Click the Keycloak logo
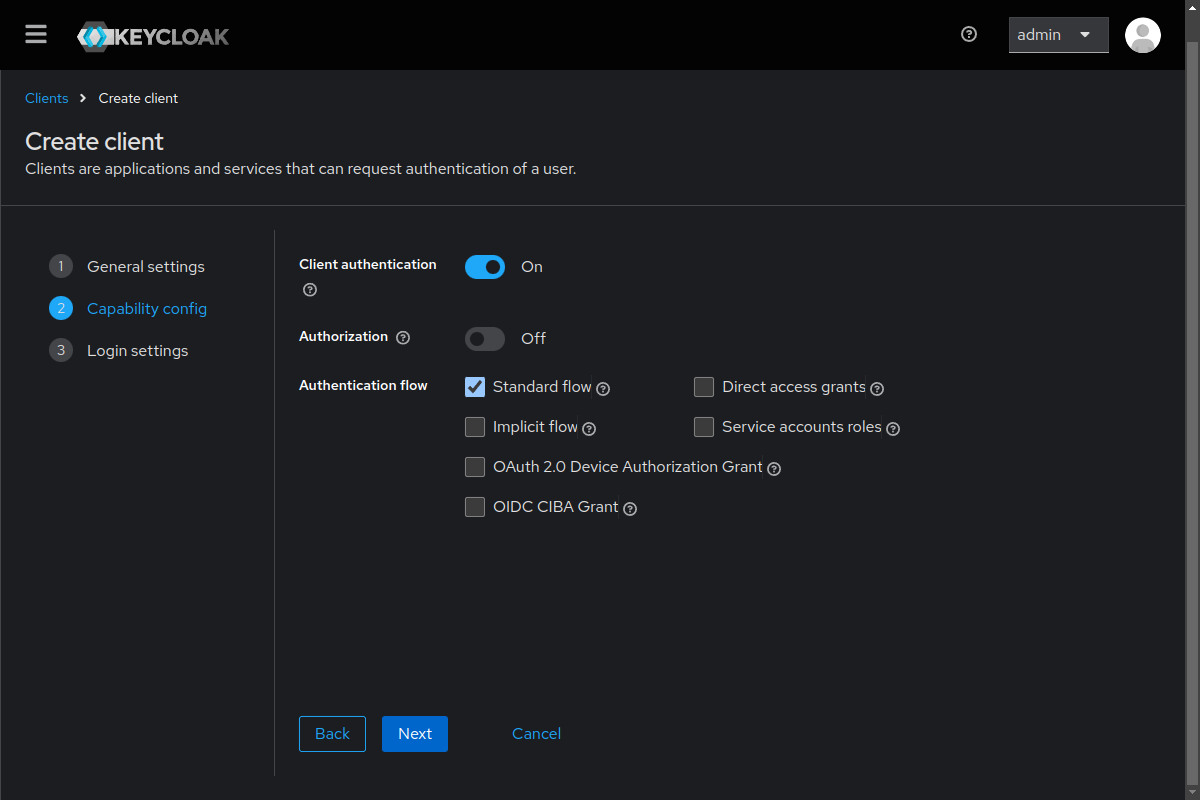1200x800 pixels. click(x=153, y=37)
